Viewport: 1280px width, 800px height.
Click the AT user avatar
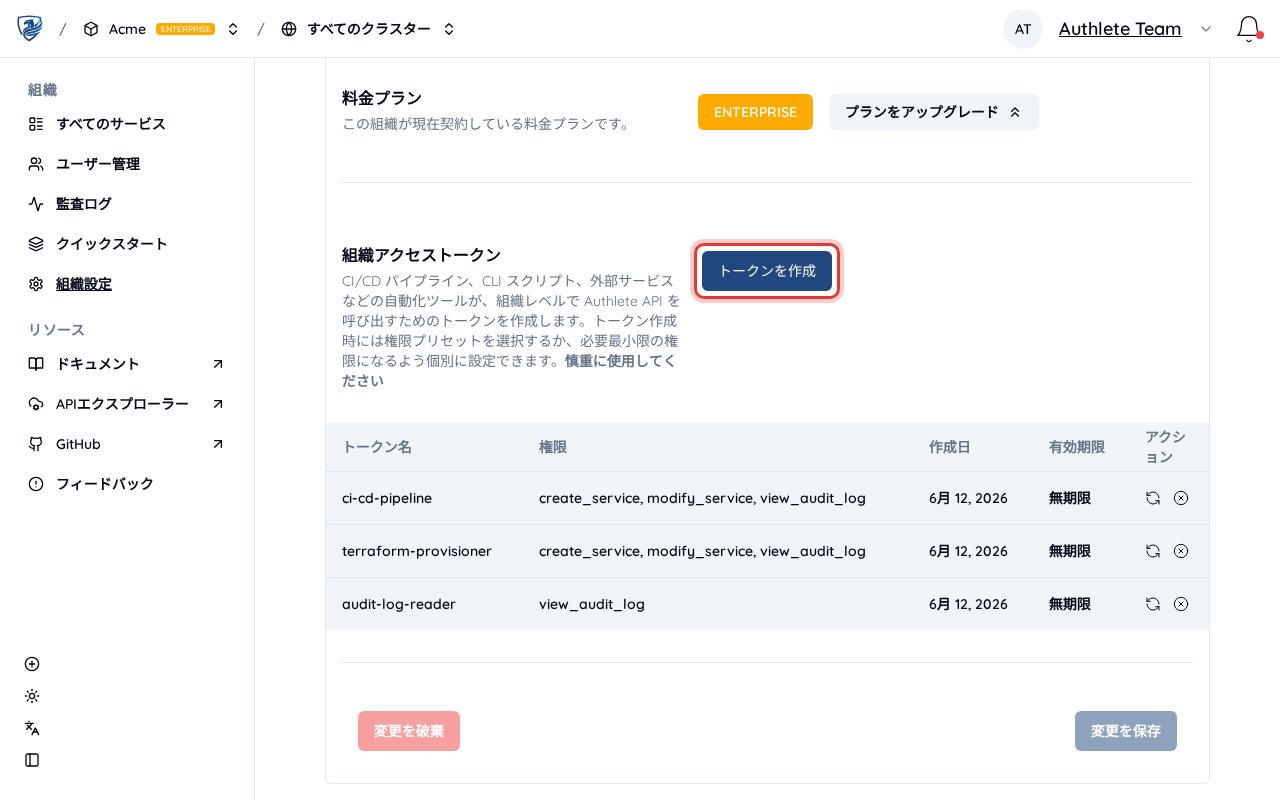[1023, 29]
